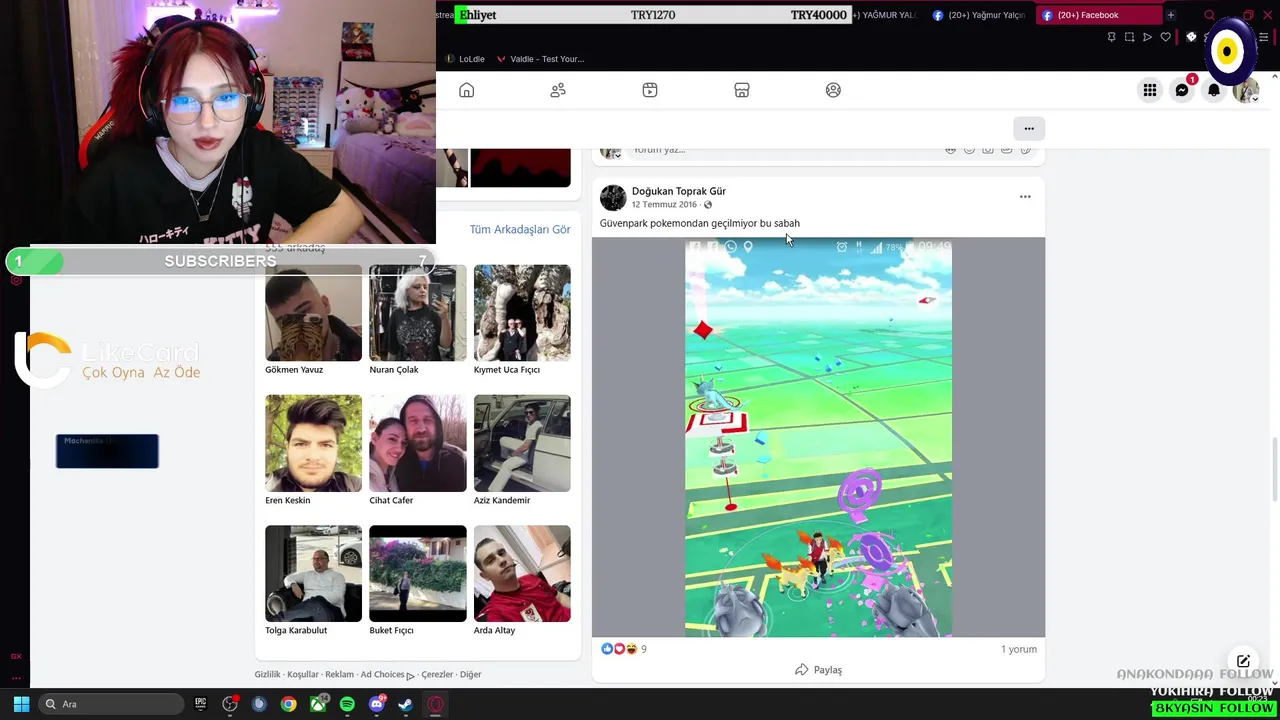Viewport: 1280px width, 720px height.
Task: Click the new message compose icon
Action: 1243,661
